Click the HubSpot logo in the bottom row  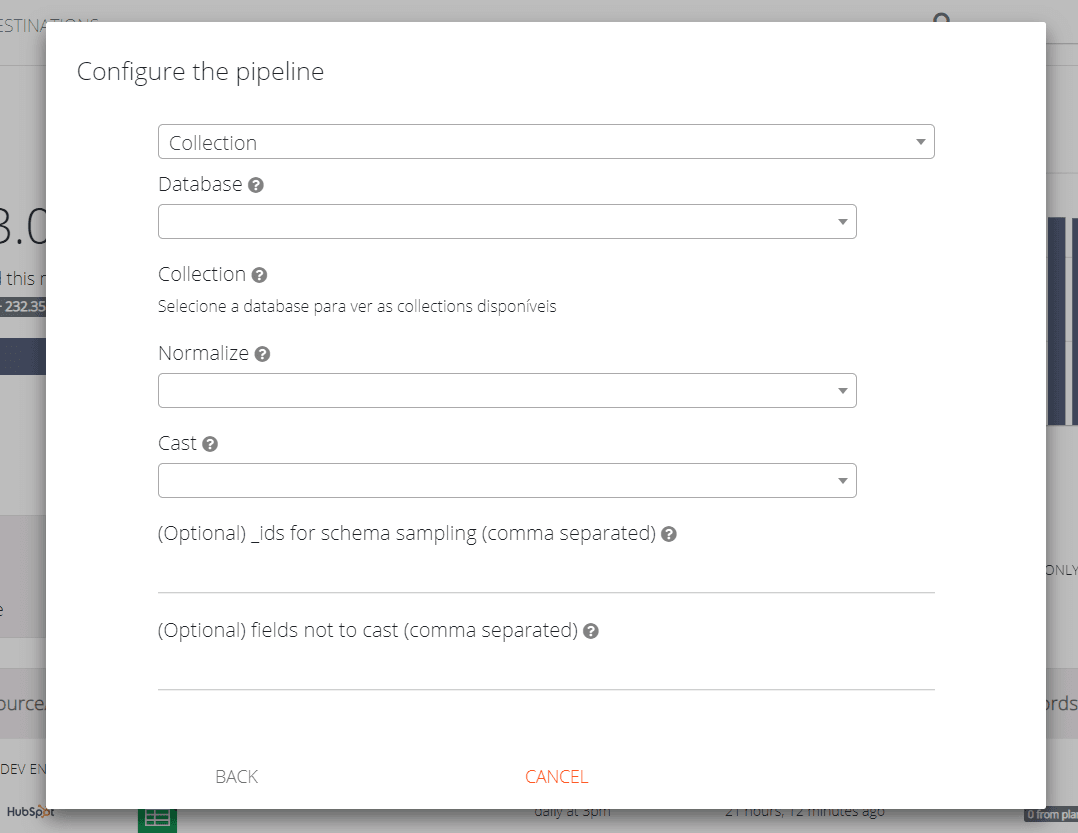point(28,811)
